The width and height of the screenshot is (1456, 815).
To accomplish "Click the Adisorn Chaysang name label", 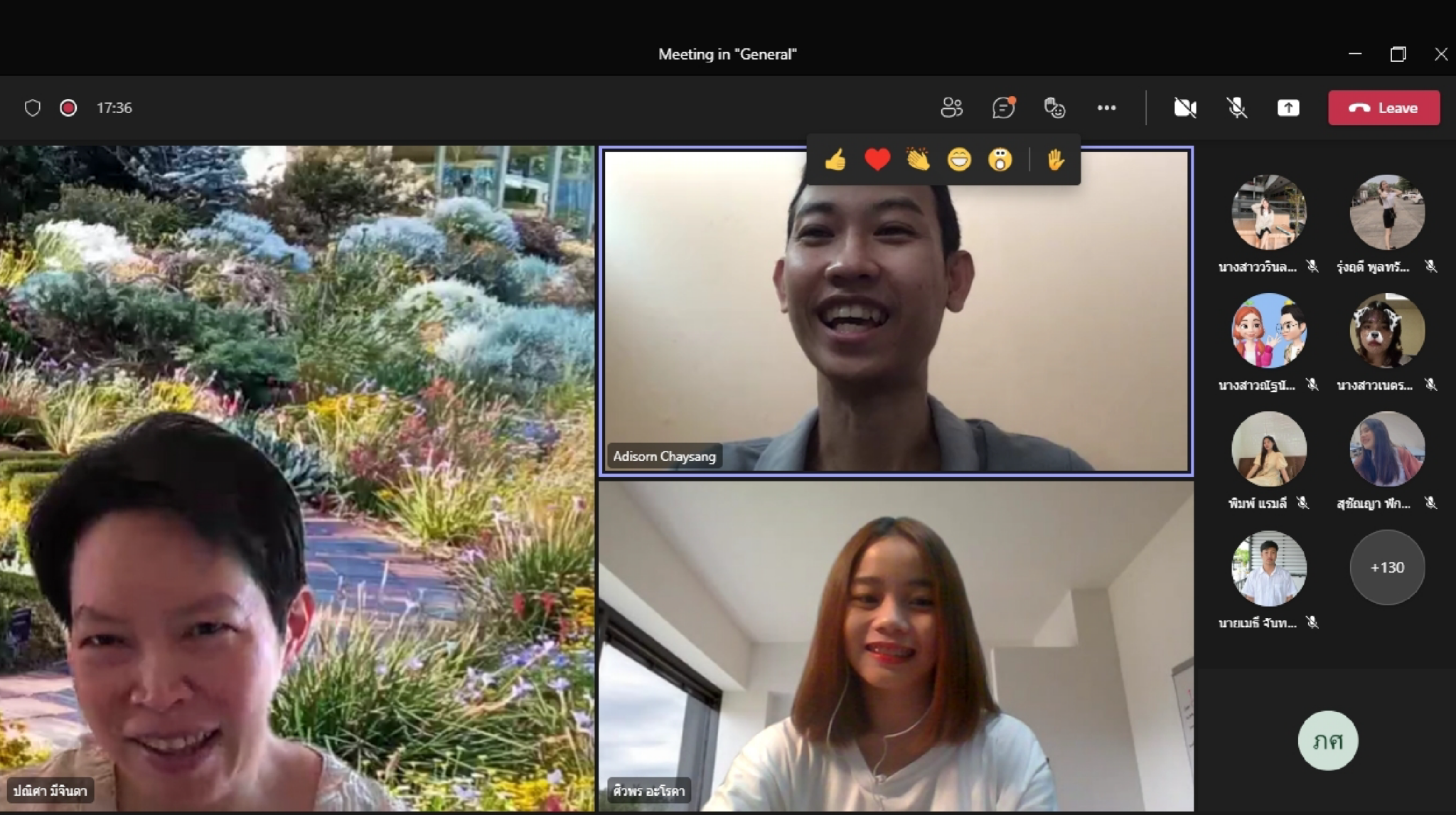I will pos(664,457).
